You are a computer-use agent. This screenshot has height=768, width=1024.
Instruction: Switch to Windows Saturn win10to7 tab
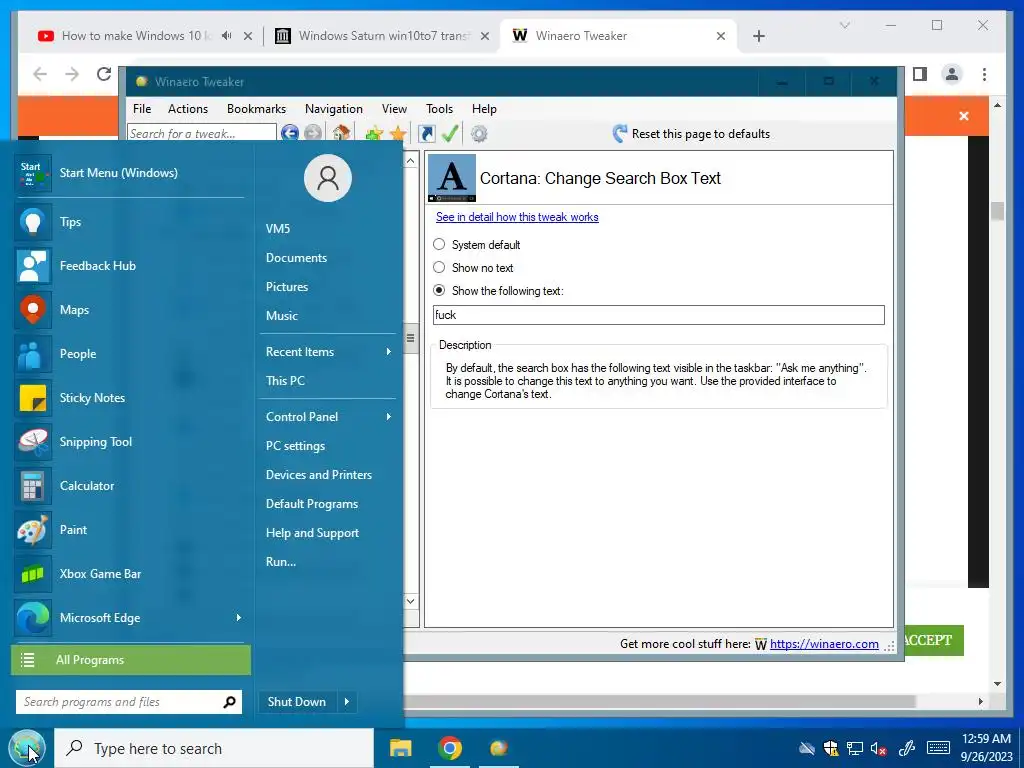pos(383,36)
